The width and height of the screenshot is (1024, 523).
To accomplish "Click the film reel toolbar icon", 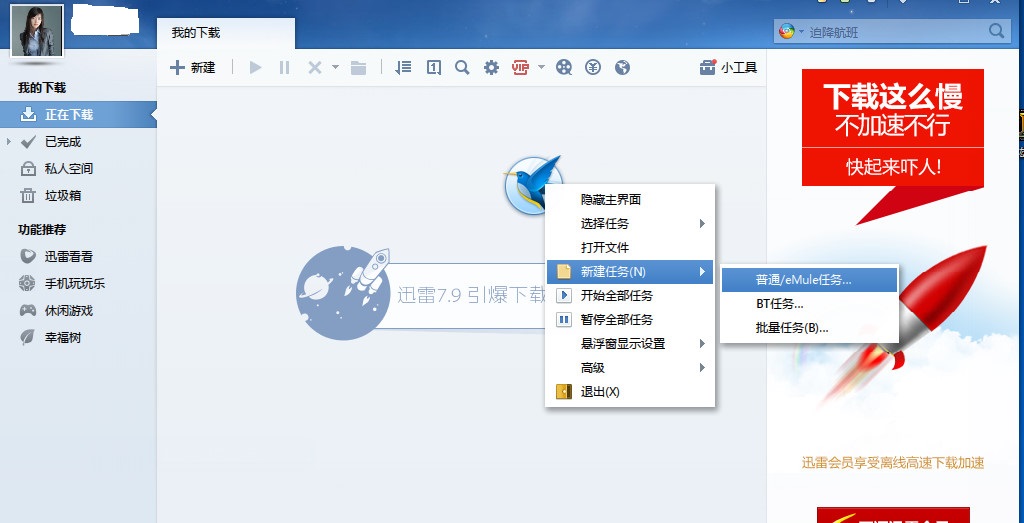I will [564, 67].
